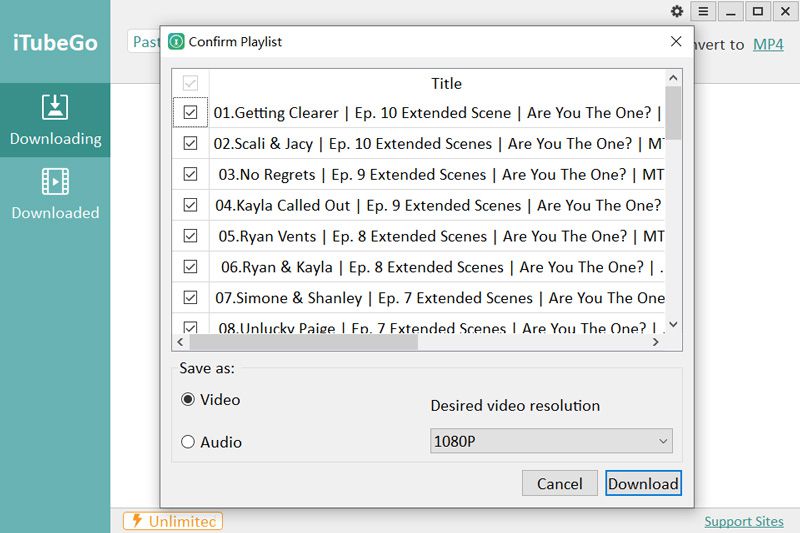
Task: Click the Unlimited upgrade button
Action: click(173, 521)
